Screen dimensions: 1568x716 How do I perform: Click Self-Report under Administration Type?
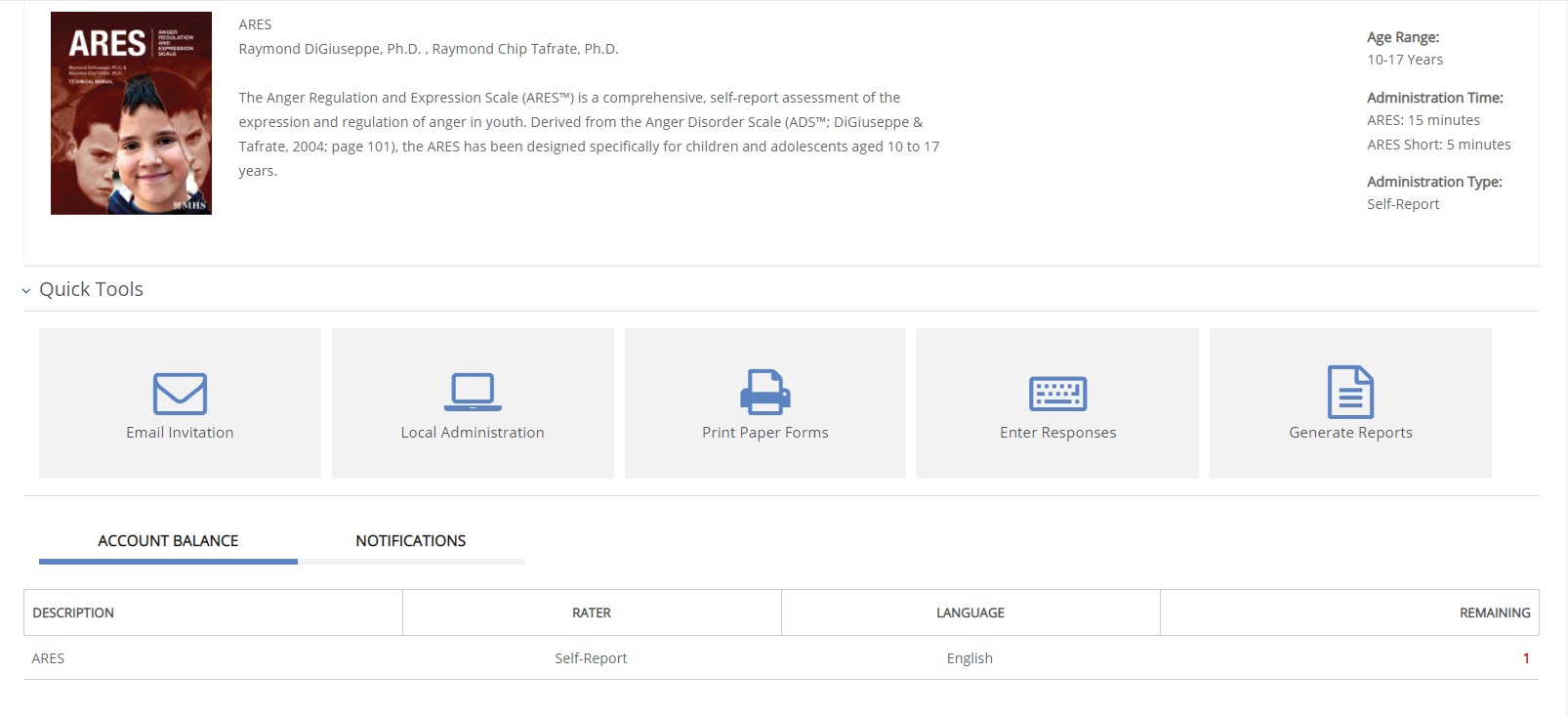(1403, 204)
